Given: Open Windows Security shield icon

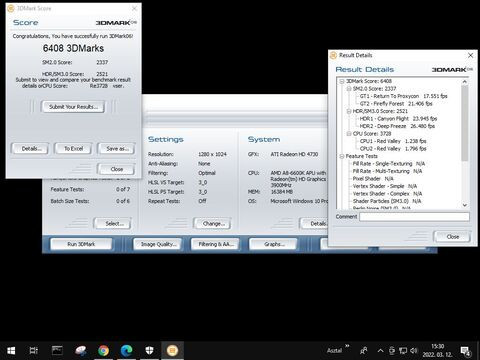Looking at the screenshot, I should [x=149, y=350].
